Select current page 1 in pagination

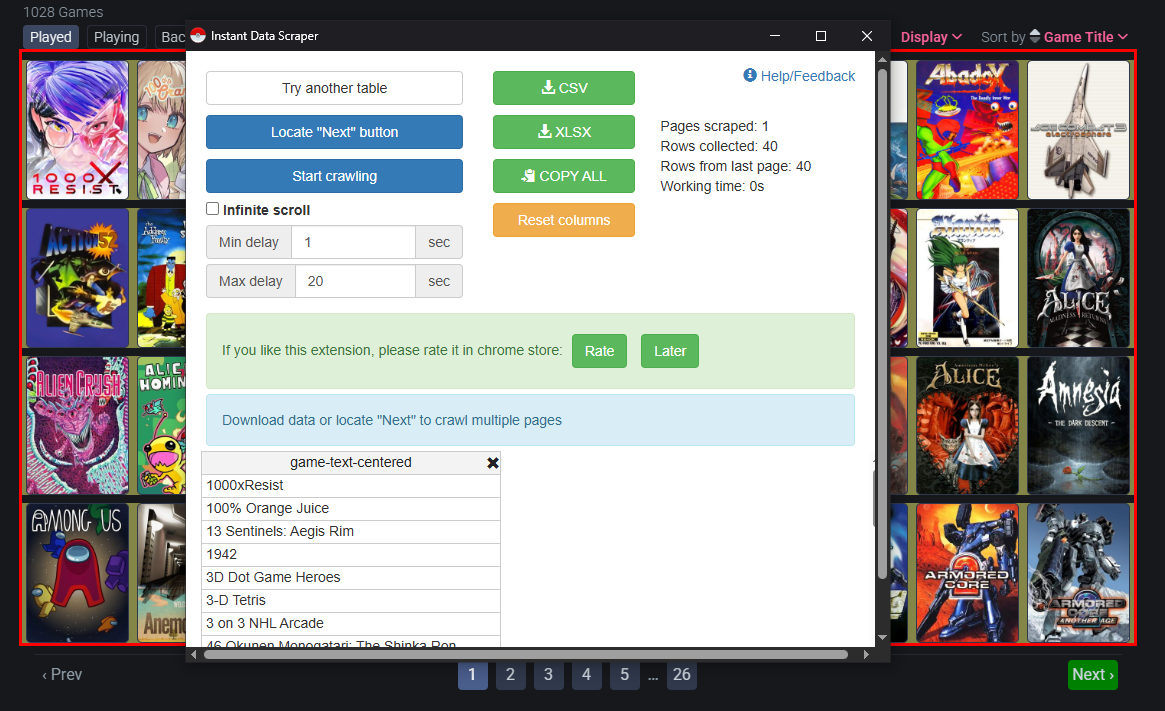[473, 675]
